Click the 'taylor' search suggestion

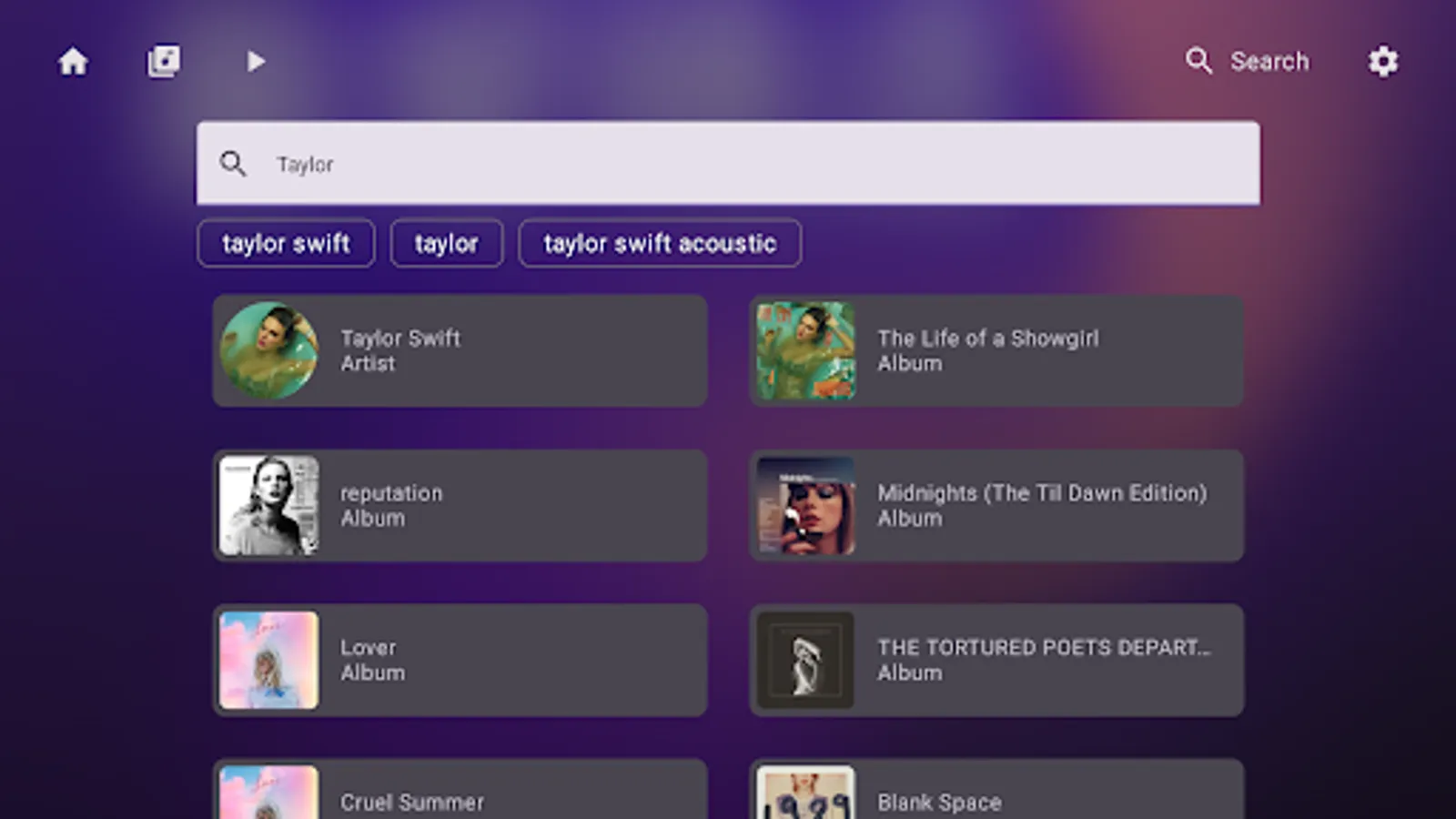click(x=447, y=243)
